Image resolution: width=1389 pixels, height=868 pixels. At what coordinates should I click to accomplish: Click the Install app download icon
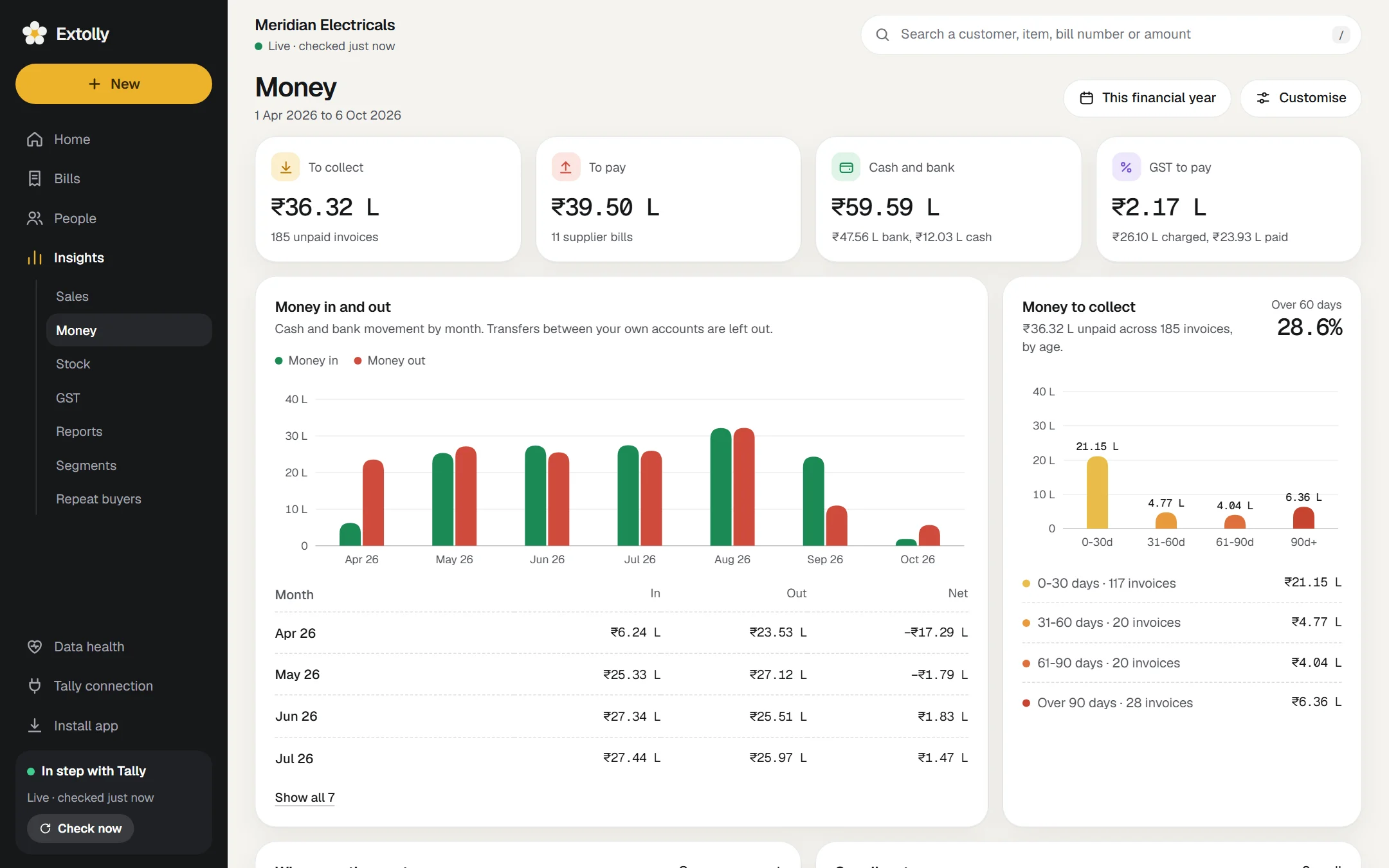point(35,726)
